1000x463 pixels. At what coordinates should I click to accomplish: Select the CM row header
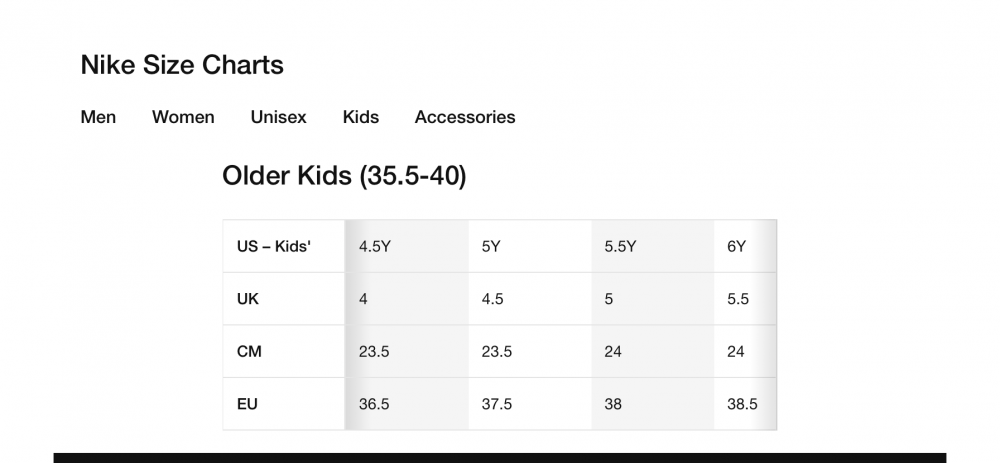pyautogui.click(x=284, y=351)
